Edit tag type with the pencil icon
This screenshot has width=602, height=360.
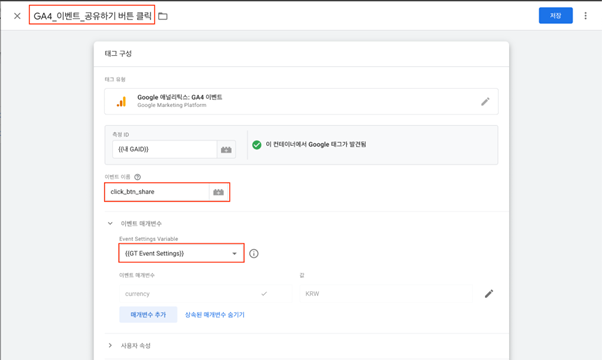[x=485, y=102]
